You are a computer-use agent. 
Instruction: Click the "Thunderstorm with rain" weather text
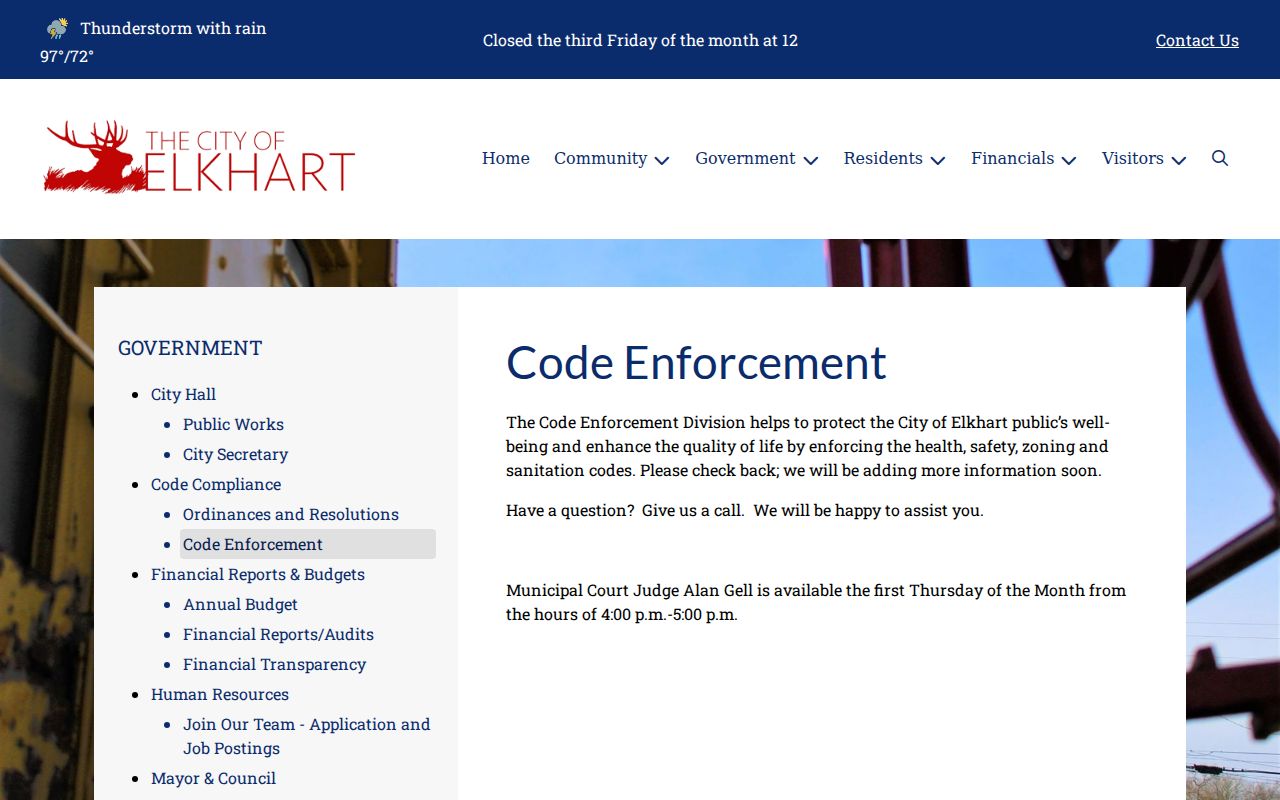[x=173, y=28]
